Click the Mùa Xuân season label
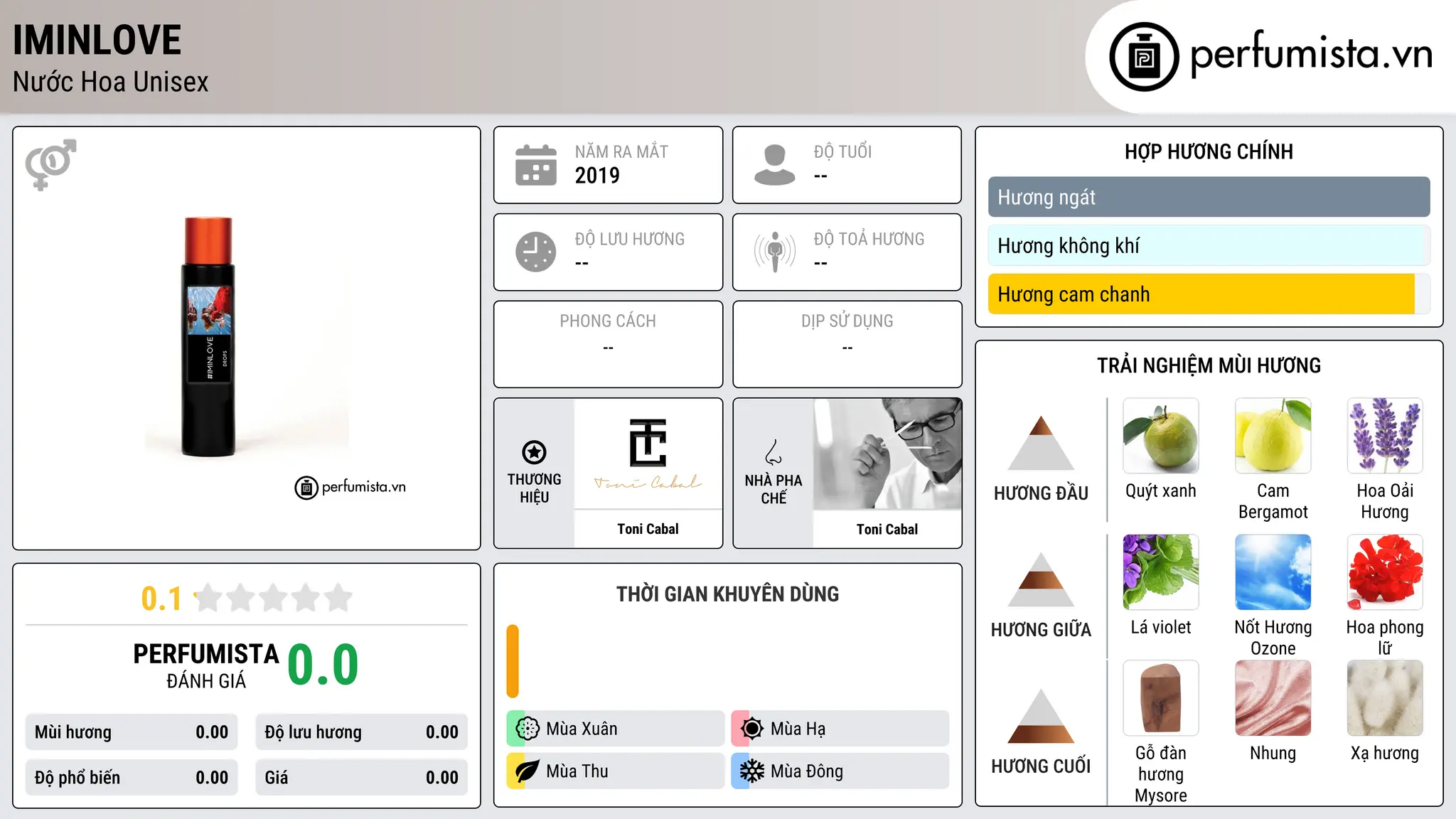The width and height of the screenshot is (1456, 819). click(x=582, y=729)
